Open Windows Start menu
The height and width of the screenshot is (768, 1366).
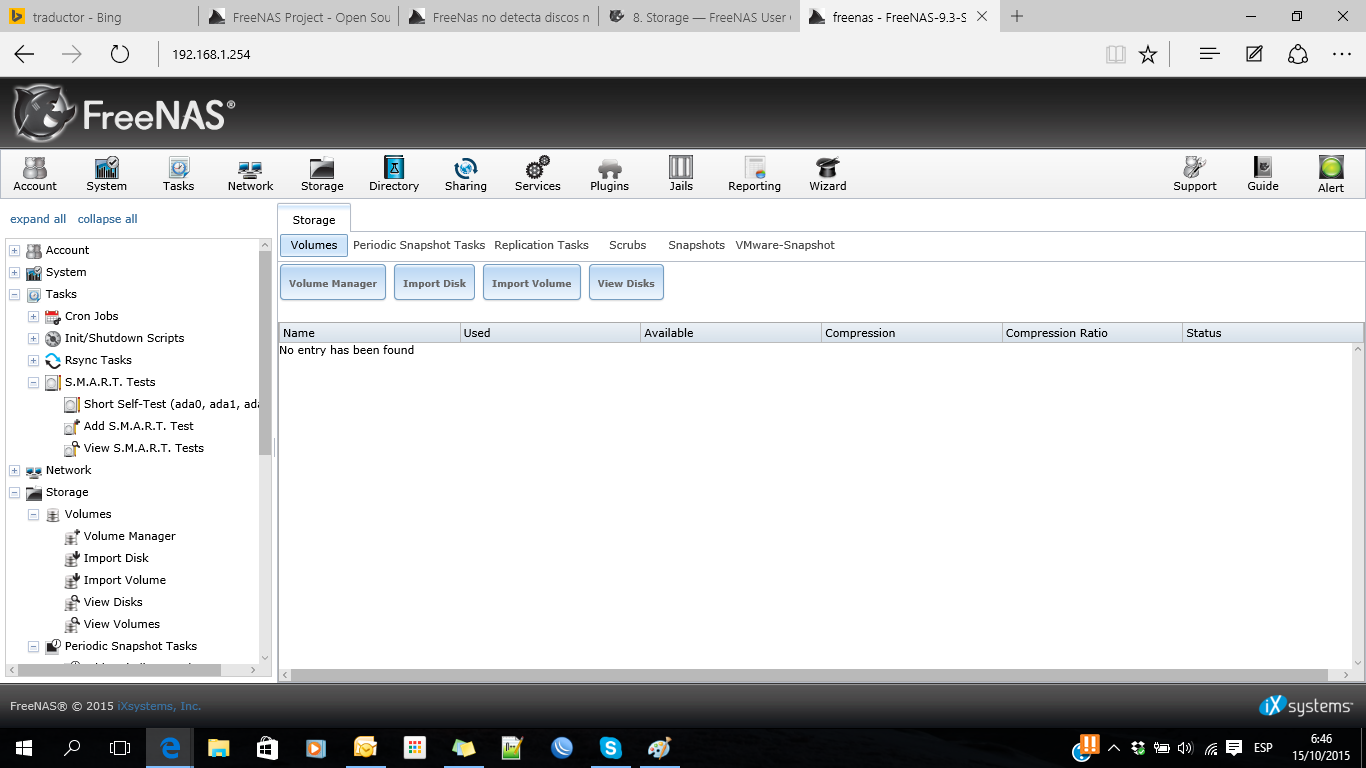click(24, 747)
